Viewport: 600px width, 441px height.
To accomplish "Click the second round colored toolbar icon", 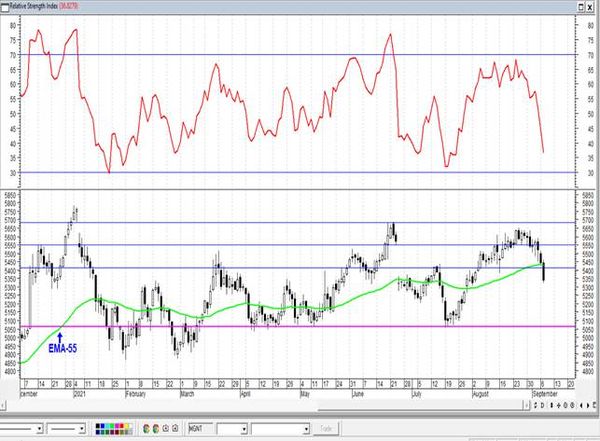I will coord(158,428).
